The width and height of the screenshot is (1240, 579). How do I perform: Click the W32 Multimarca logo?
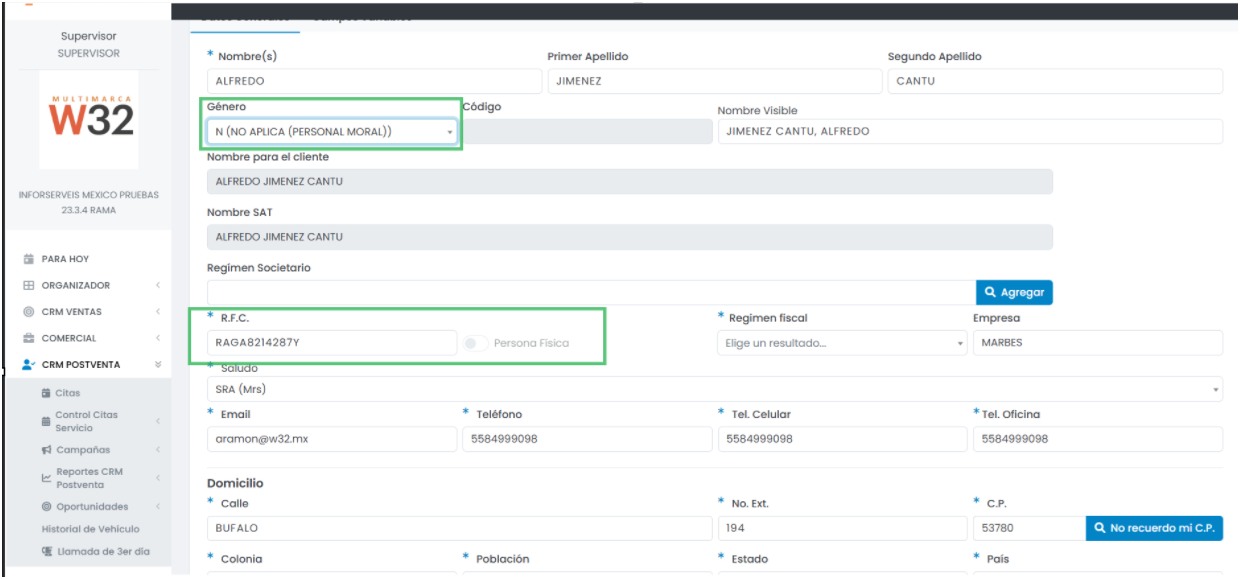coord(90,119)
